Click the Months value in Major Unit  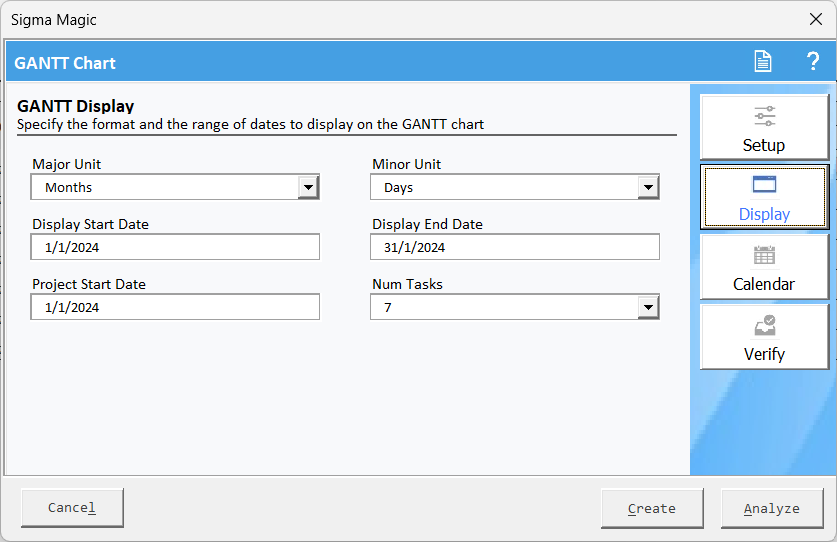(68, 187)
